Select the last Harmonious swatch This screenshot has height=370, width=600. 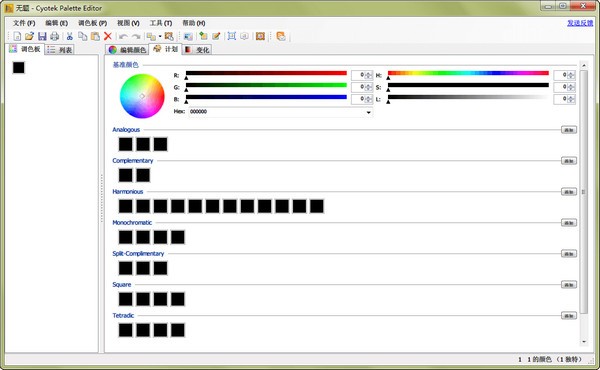point(317,206)
